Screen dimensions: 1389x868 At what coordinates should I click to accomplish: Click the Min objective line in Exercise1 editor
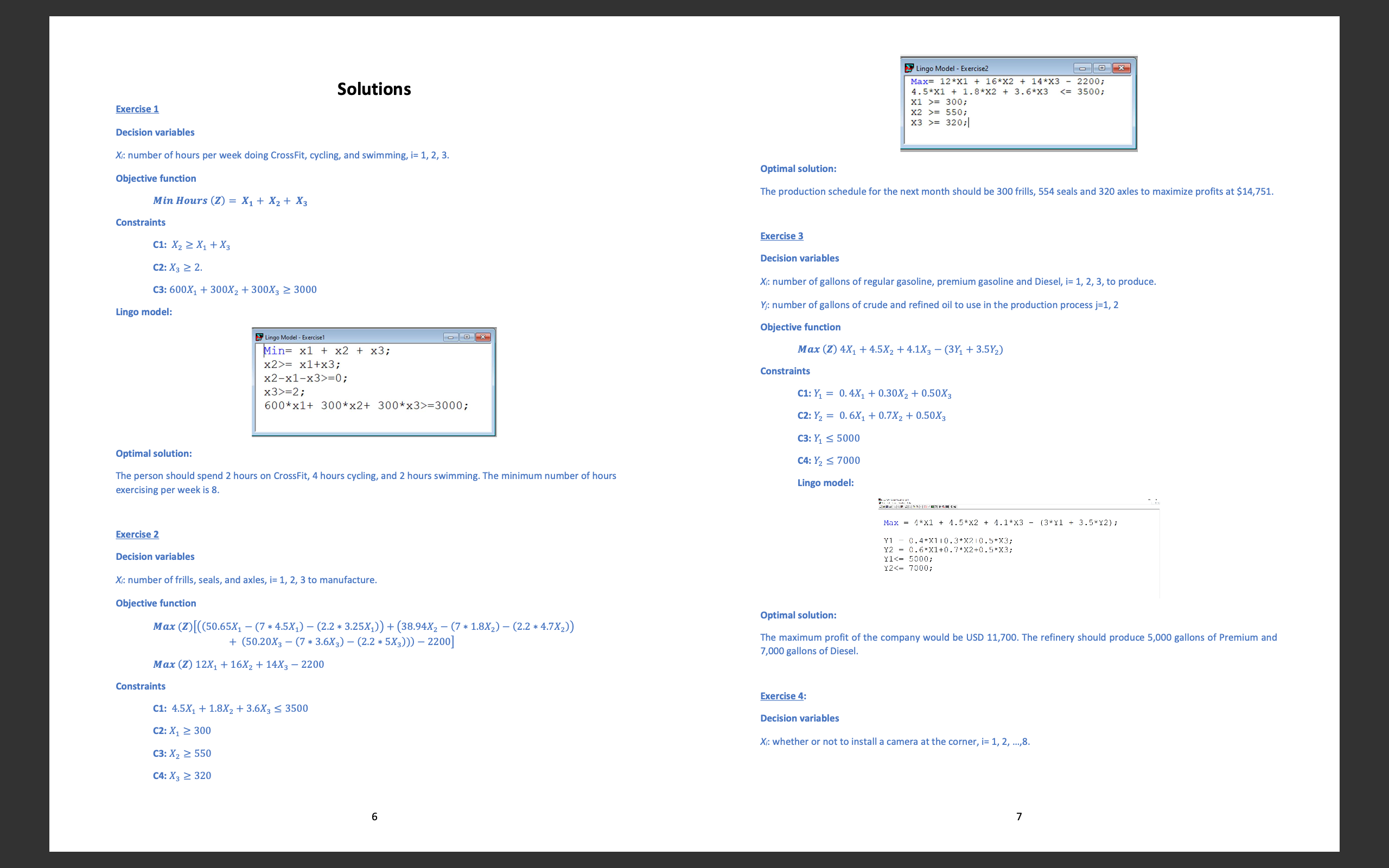[x=327, y=351]
